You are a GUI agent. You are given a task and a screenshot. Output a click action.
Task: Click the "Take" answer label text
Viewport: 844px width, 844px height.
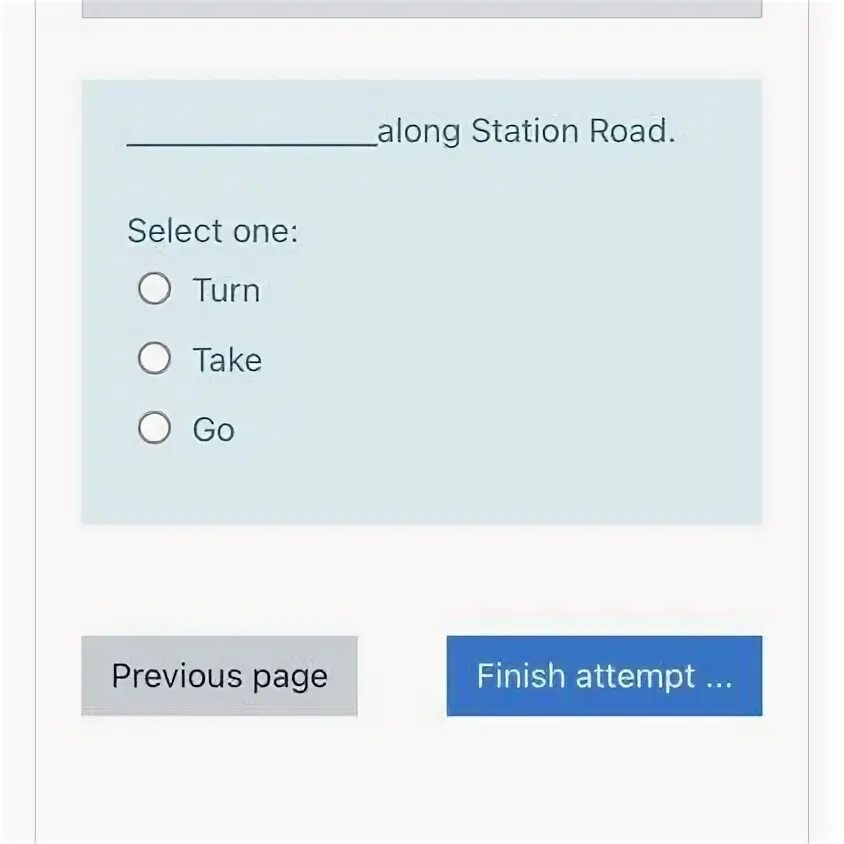point(228,360)
